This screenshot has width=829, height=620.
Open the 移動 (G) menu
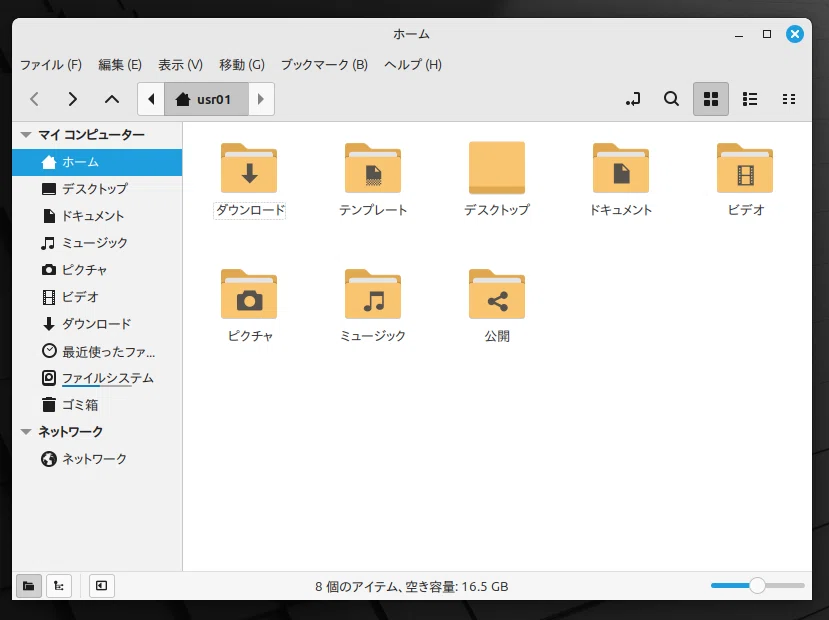242,64
